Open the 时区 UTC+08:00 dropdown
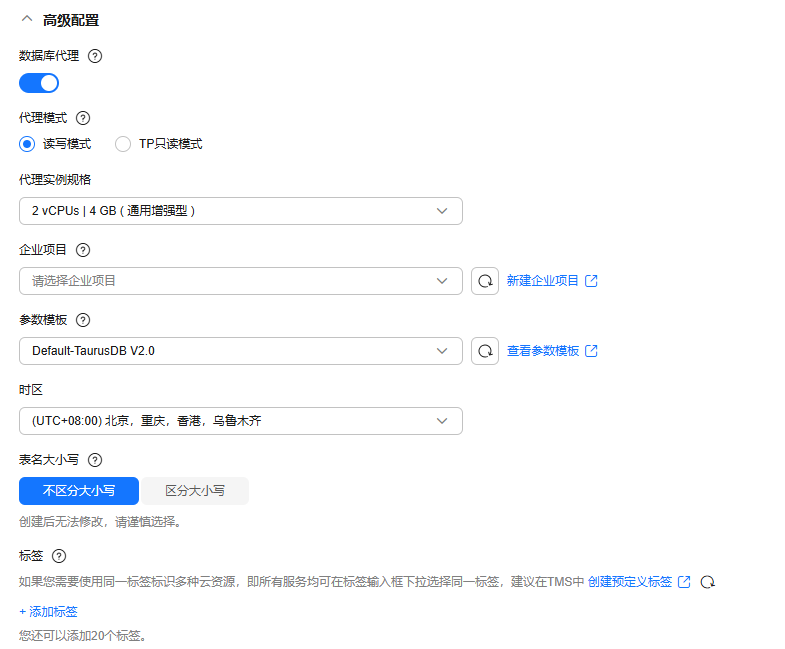Screen dimensions: 785x649 (x=241, y=421)
